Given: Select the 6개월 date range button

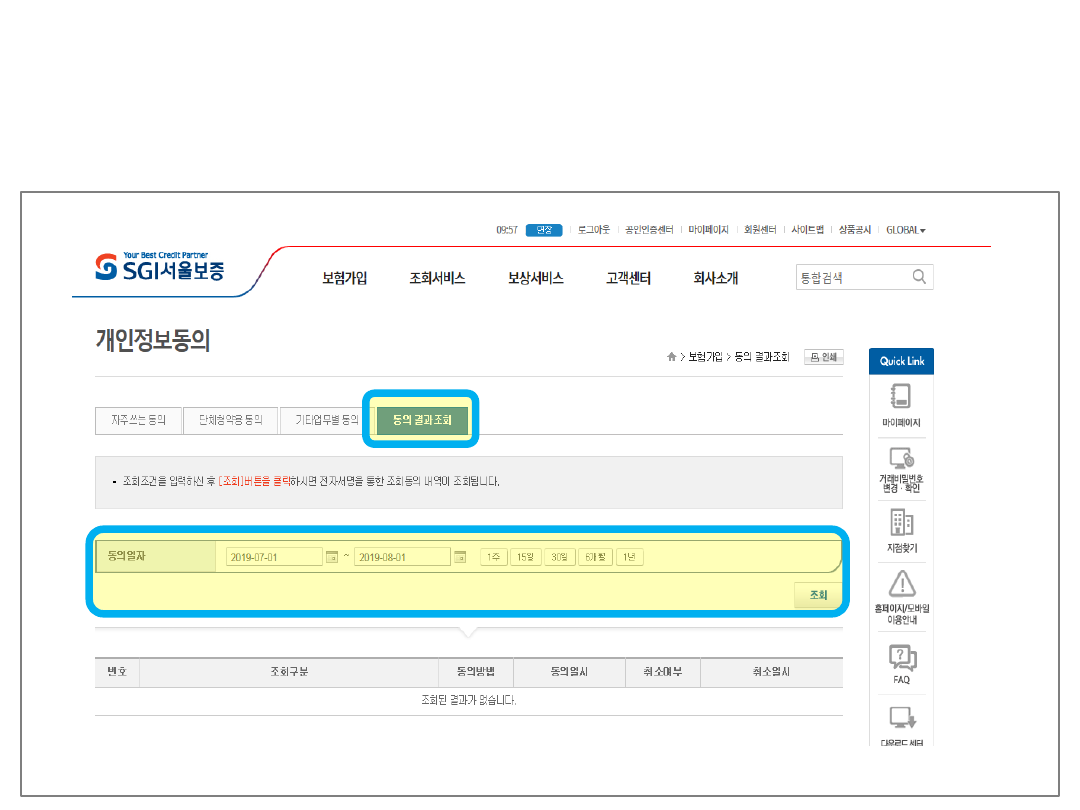Looking at the screenshot, I should (x=596, y=557).
